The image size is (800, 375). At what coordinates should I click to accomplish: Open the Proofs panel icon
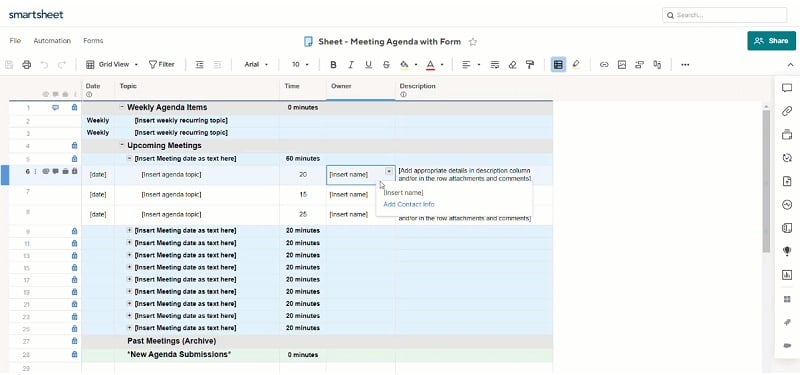pyautogui.click(x=787, y=135)
